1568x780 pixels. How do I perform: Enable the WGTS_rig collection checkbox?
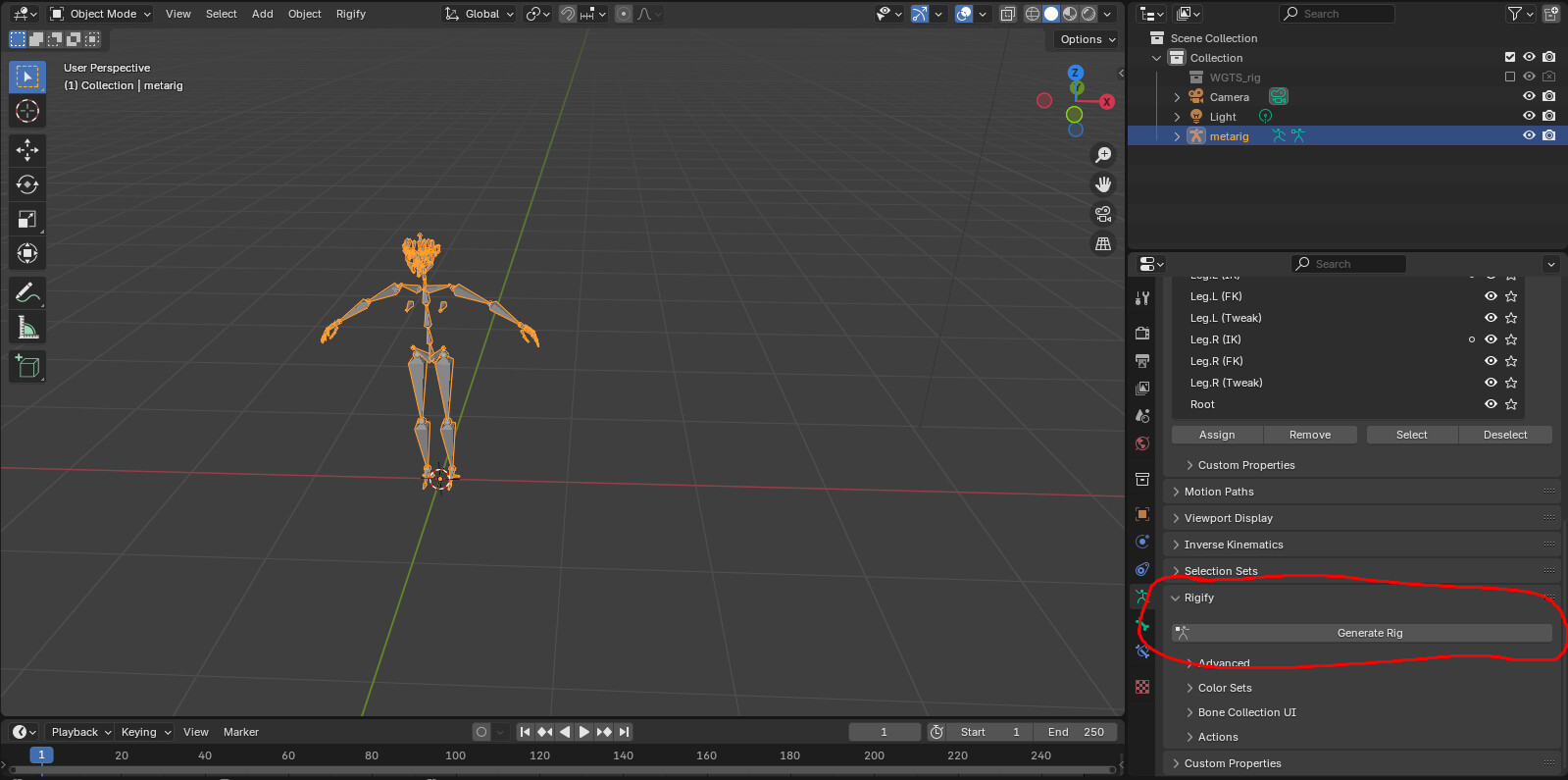pos(1510,77)
